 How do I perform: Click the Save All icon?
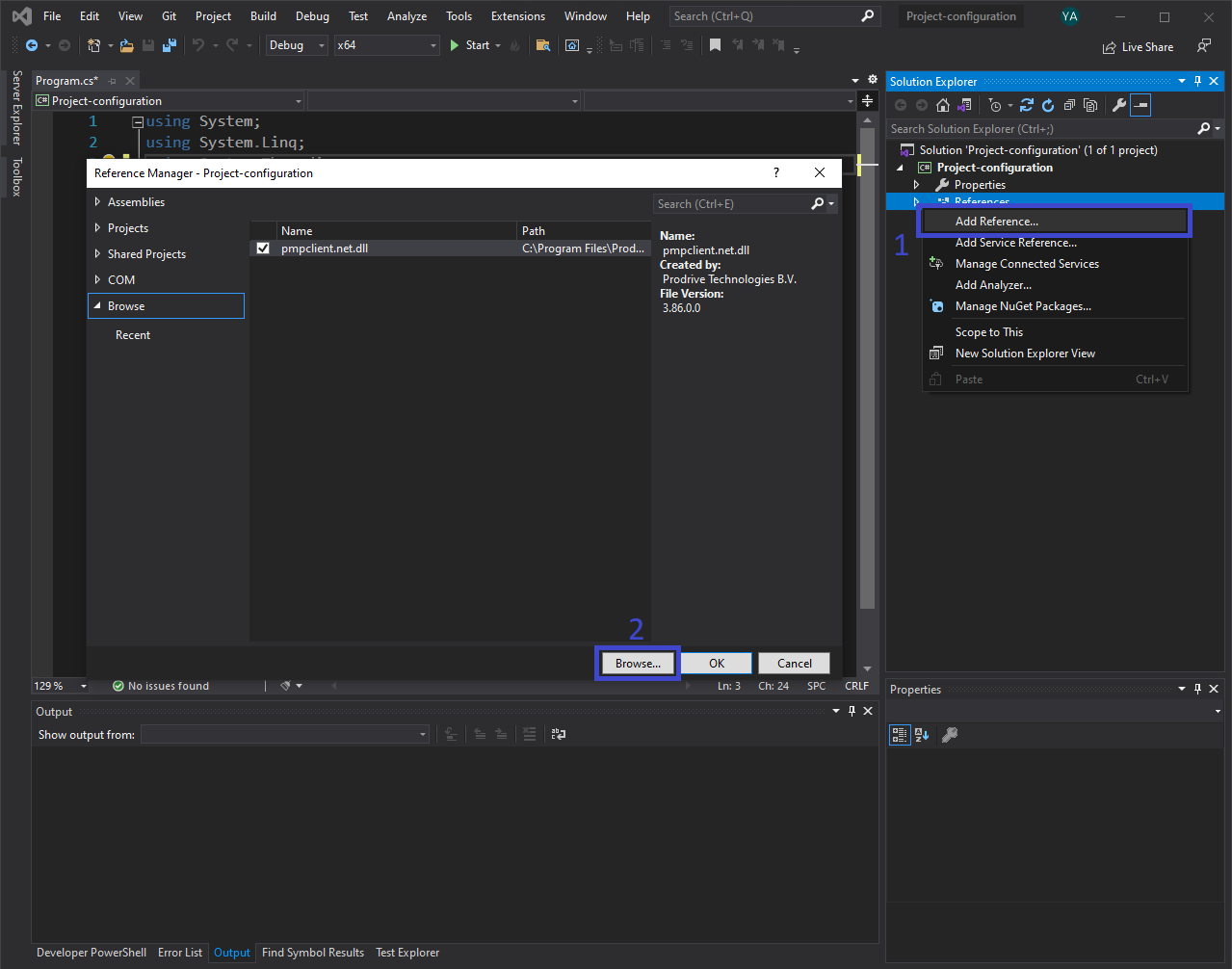point(170,45)
